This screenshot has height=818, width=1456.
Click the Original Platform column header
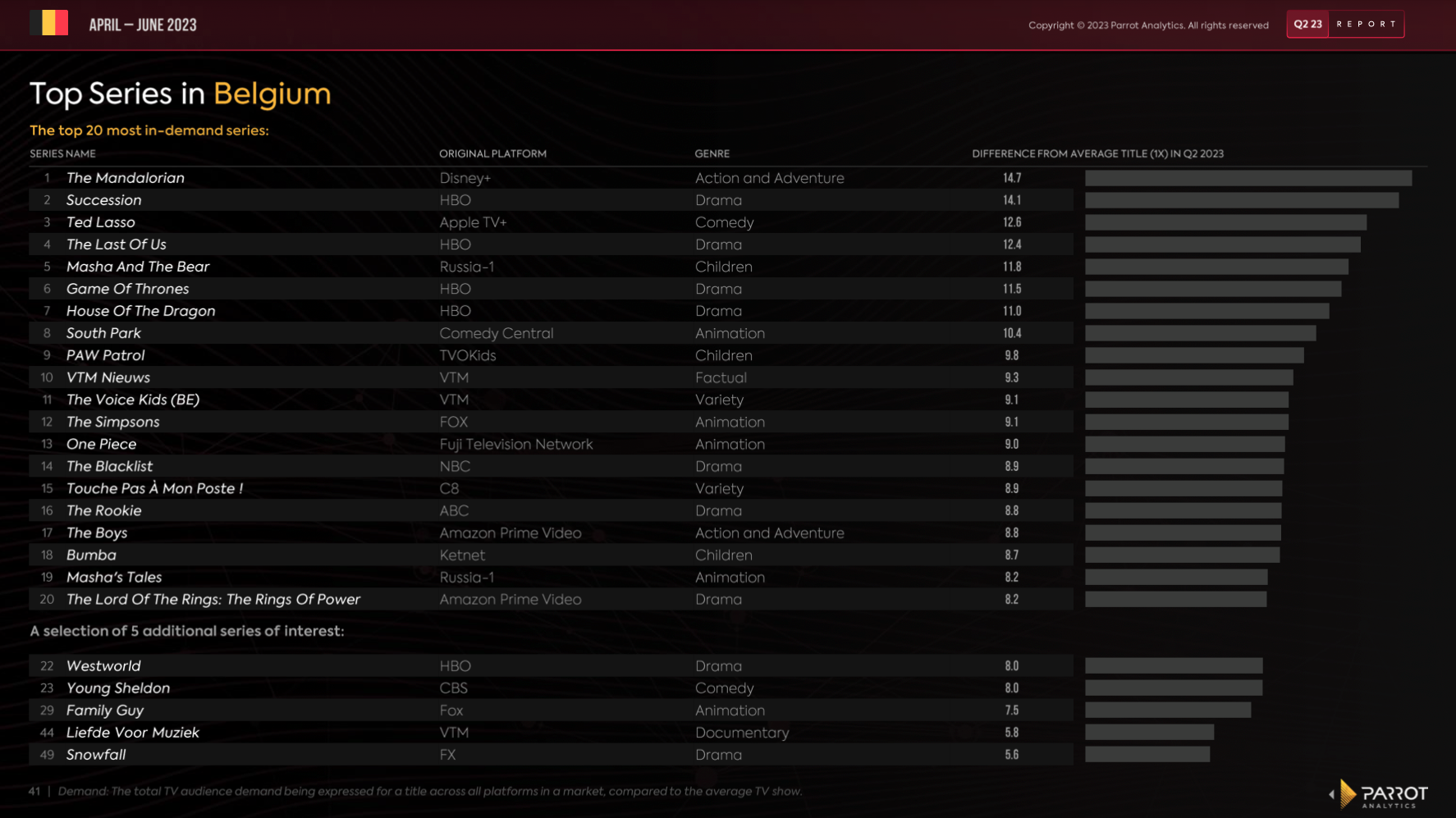click(492, 153)
